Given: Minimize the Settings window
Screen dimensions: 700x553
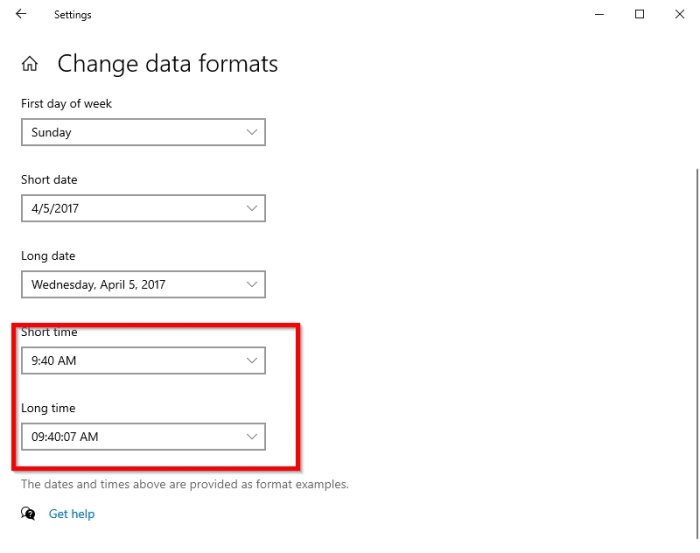Looking at the screenshot, I should (599, 14).
